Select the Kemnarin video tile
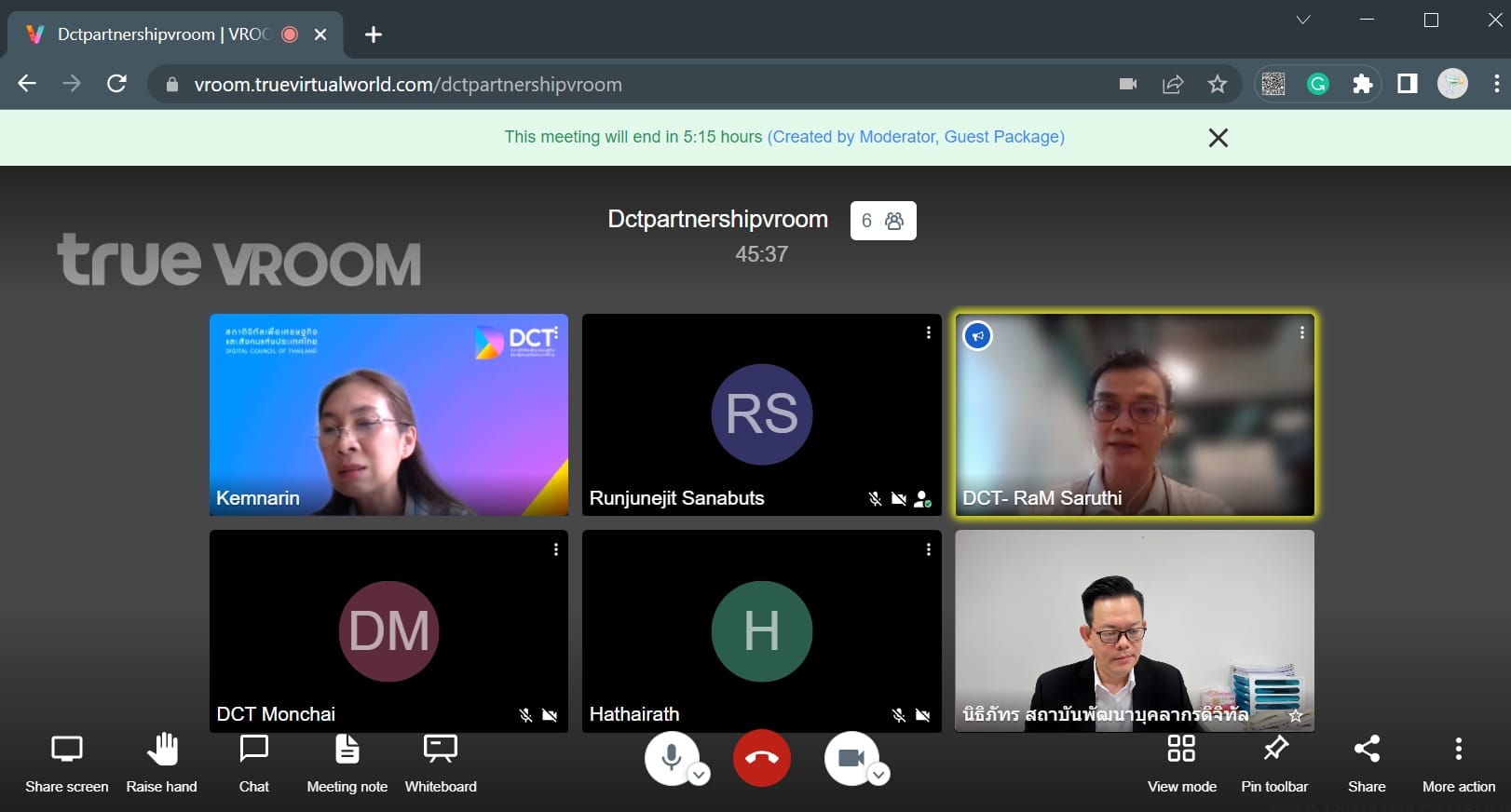 [388, 414]
